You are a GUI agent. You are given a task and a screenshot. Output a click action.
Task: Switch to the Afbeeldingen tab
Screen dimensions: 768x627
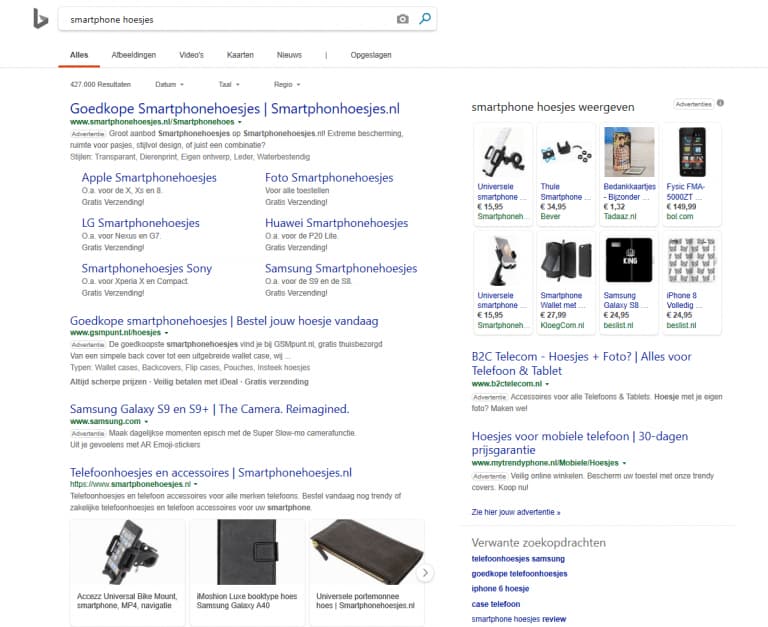tap(134, 55)
